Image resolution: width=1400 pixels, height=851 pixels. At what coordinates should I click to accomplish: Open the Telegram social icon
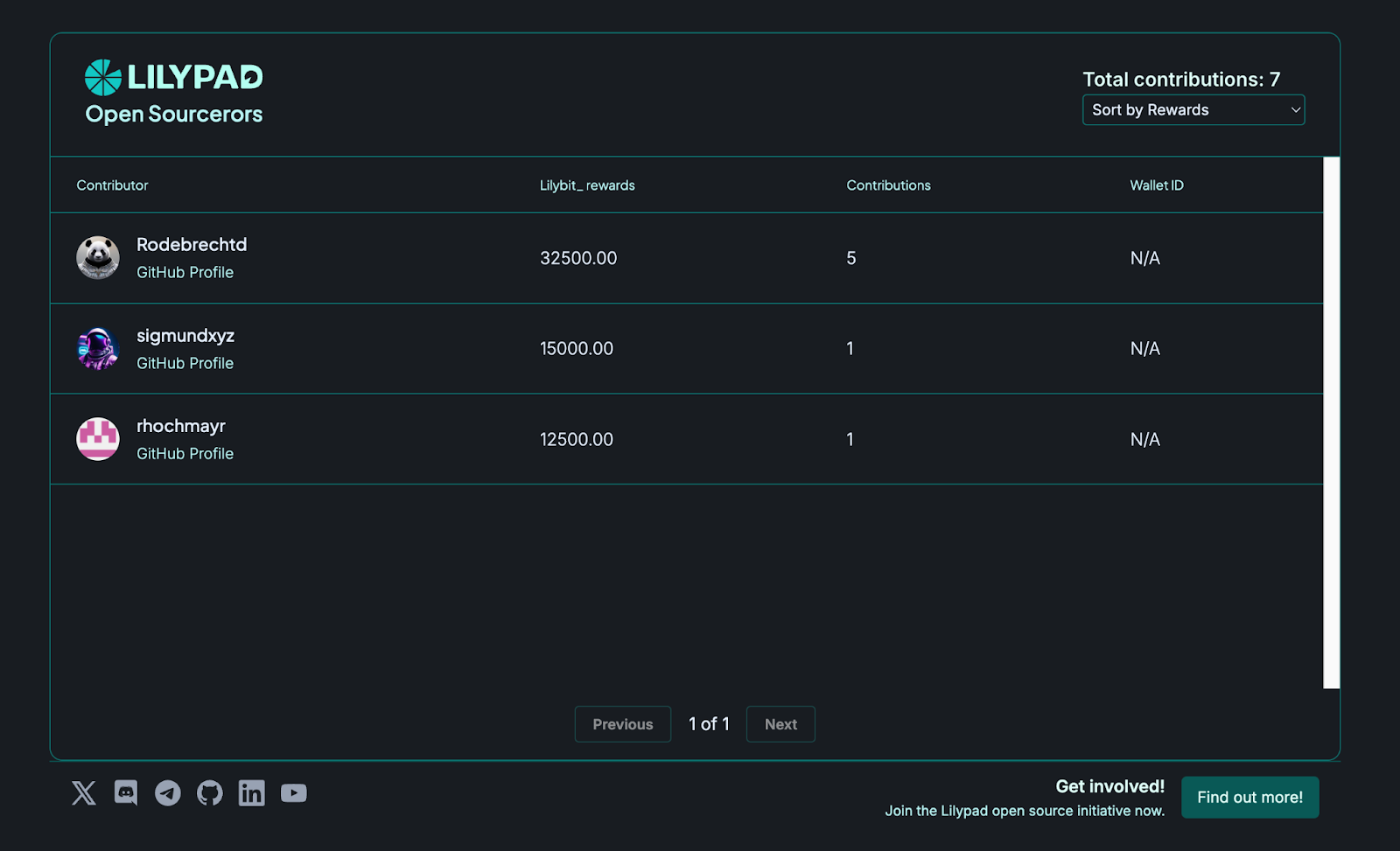click(x=168, y=793)
